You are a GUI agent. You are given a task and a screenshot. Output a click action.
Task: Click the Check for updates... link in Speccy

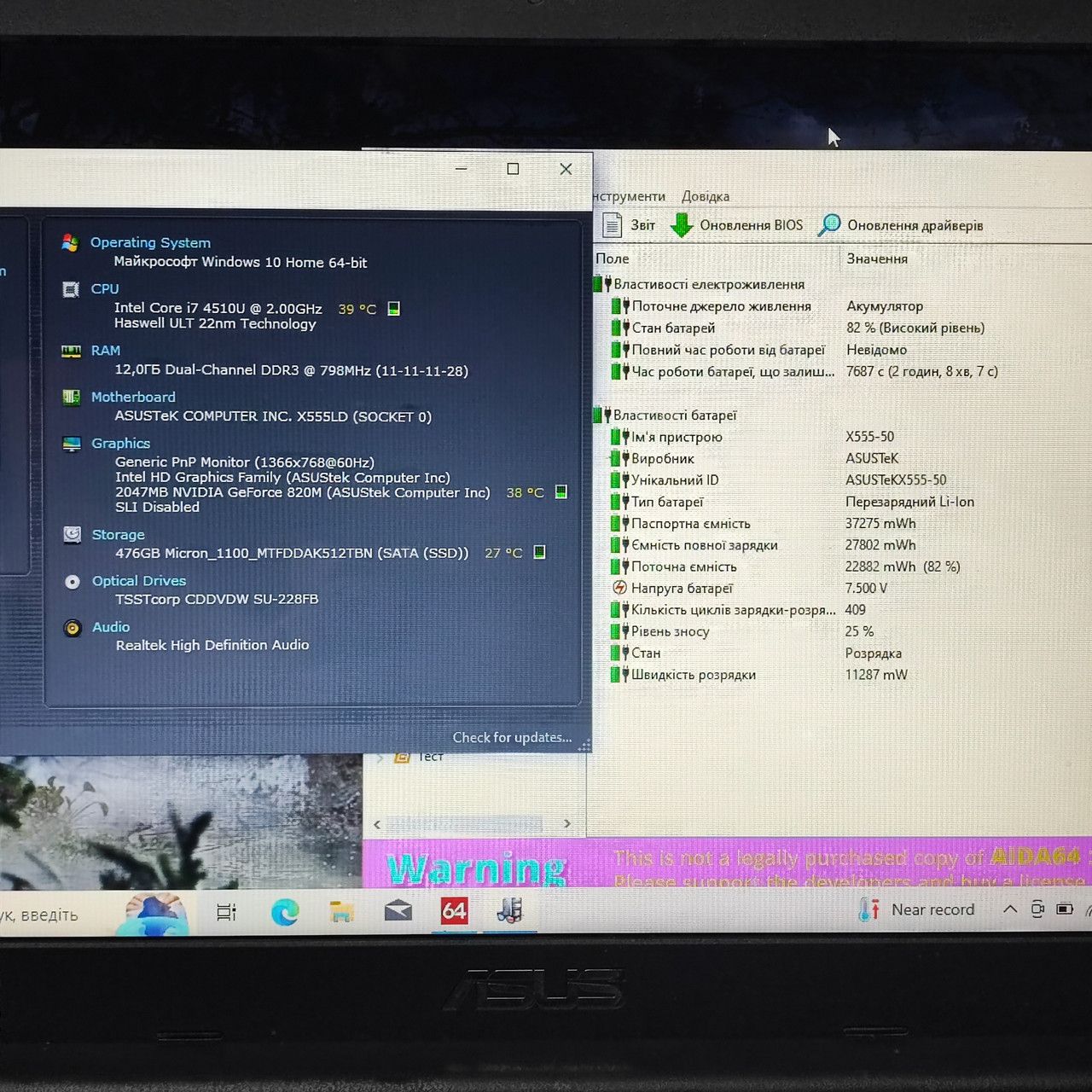tap(513, 738)
